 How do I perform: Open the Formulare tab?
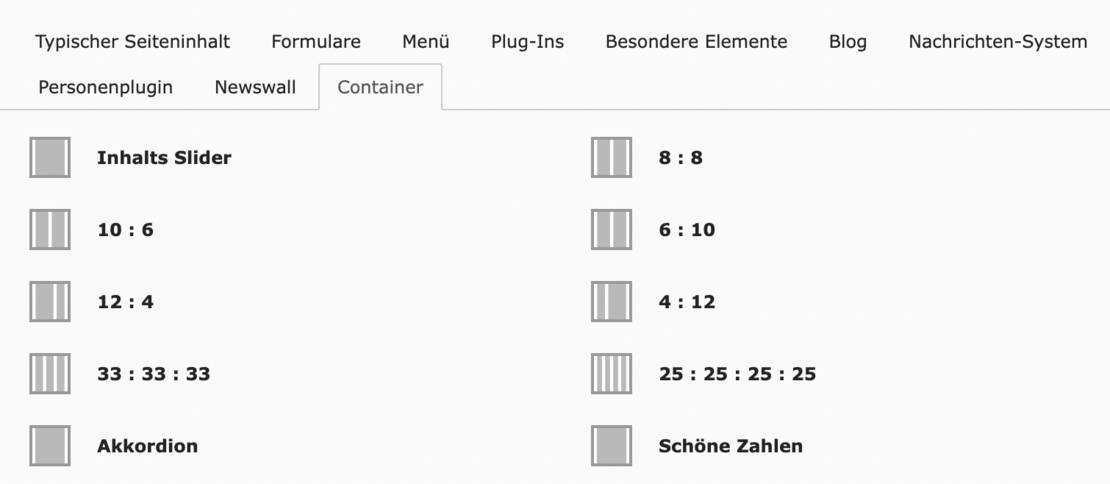point(316,42)
